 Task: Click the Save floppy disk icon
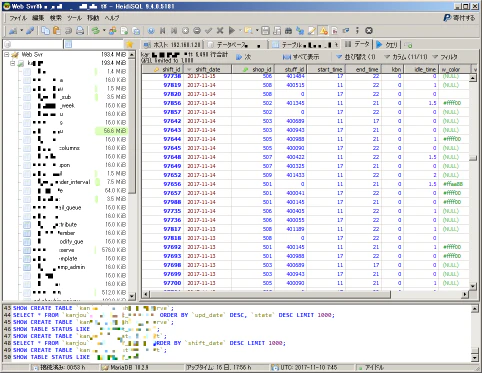(x=265, y=31)
